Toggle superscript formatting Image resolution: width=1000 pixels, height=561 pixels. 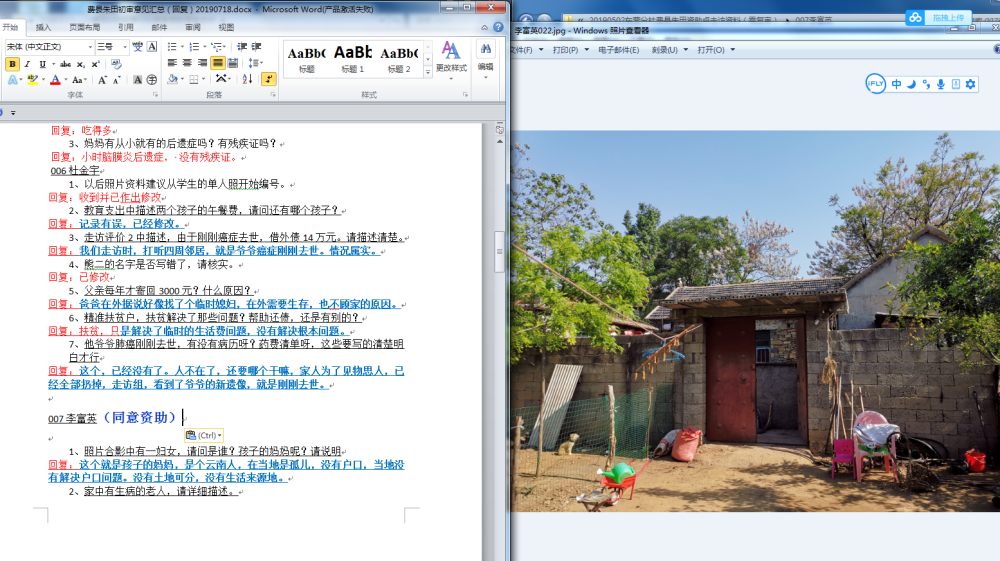[x=96, y=64]
